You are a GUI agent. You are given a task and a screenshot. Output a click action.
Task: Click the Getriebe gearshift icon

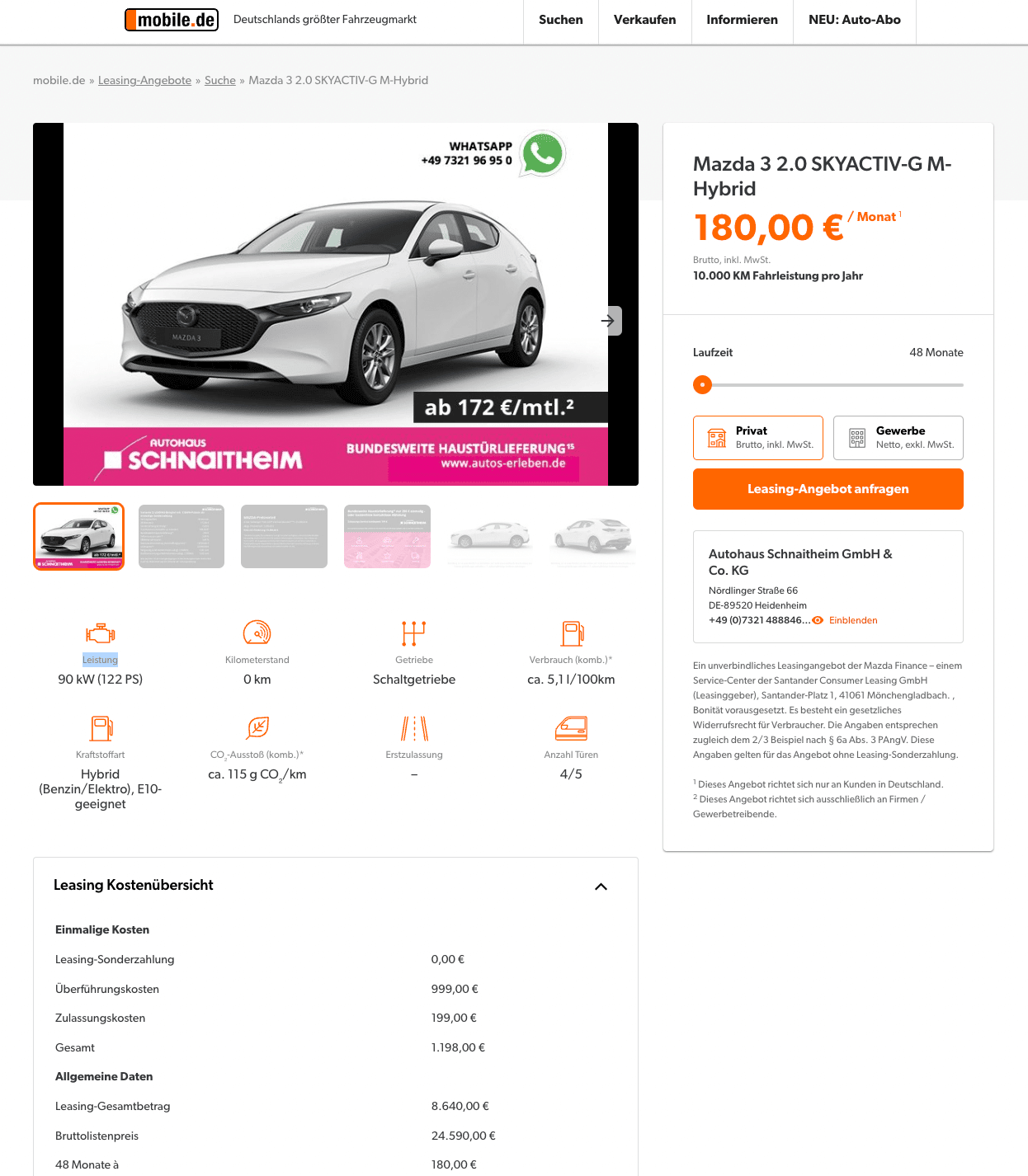(414, 633)
